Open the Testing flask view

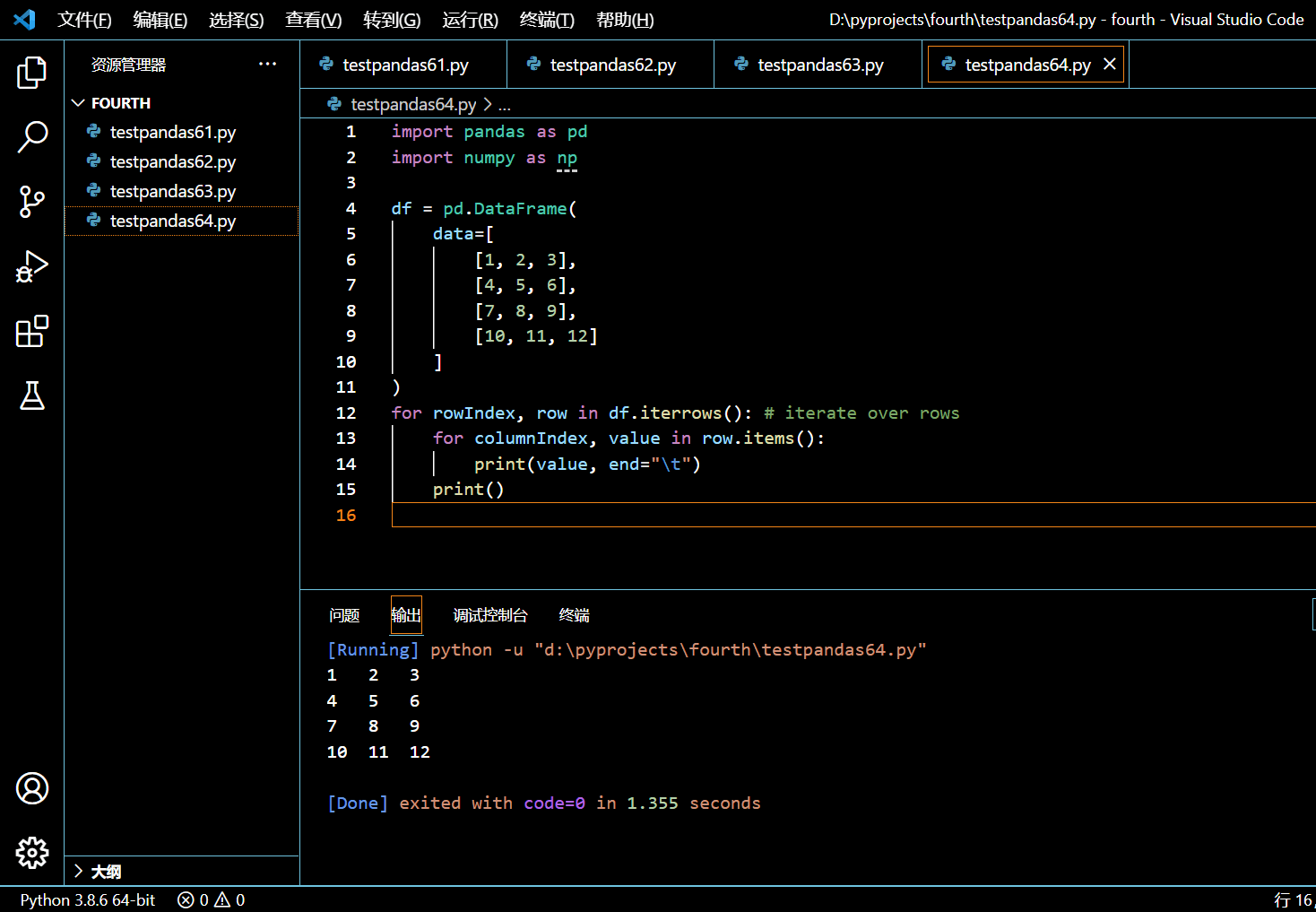pos(32,395)
